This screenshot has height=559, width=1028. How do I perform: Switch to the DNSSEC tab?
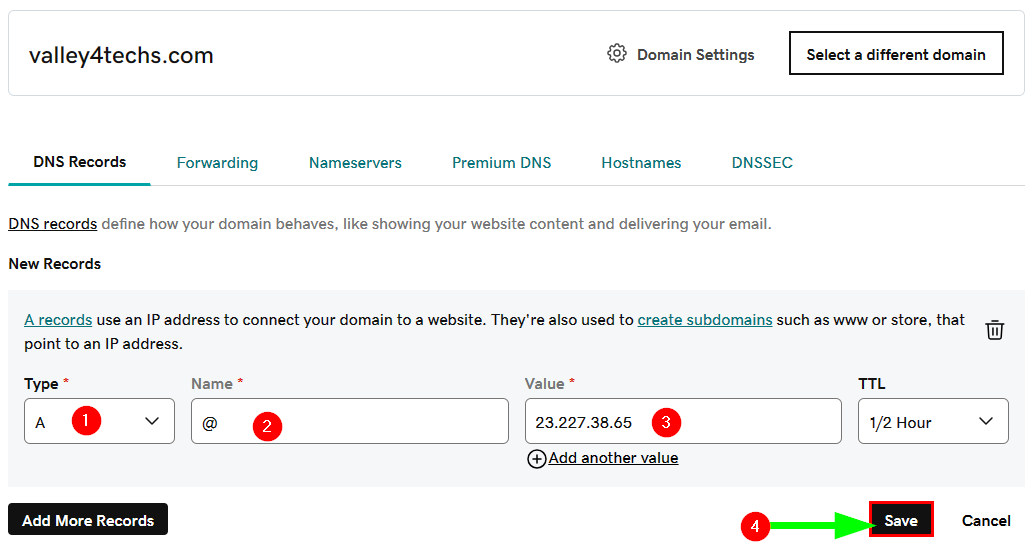[762, 163]
